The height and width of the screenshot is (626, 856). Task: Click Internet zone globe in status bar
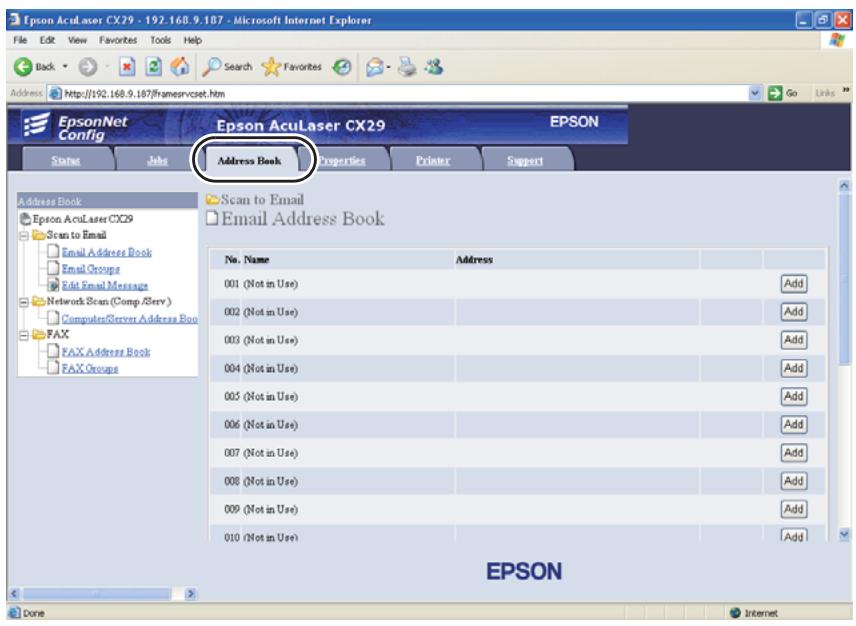pos(735,613)
